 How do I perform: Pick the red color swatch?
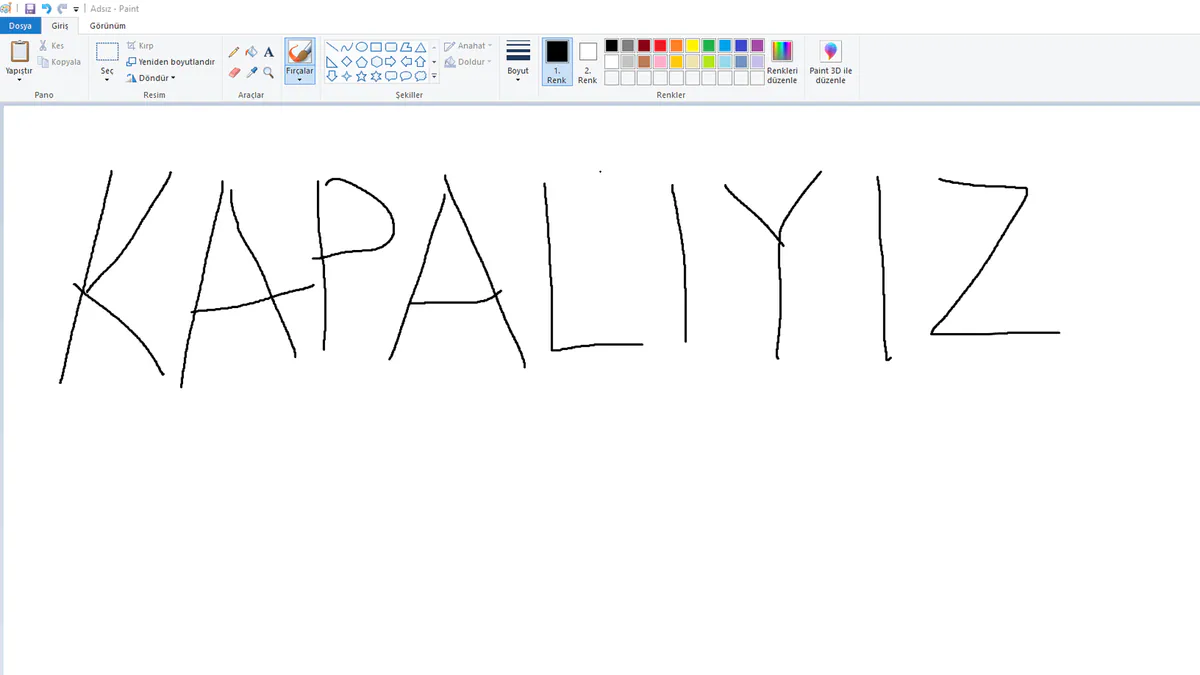coord(660,45)
